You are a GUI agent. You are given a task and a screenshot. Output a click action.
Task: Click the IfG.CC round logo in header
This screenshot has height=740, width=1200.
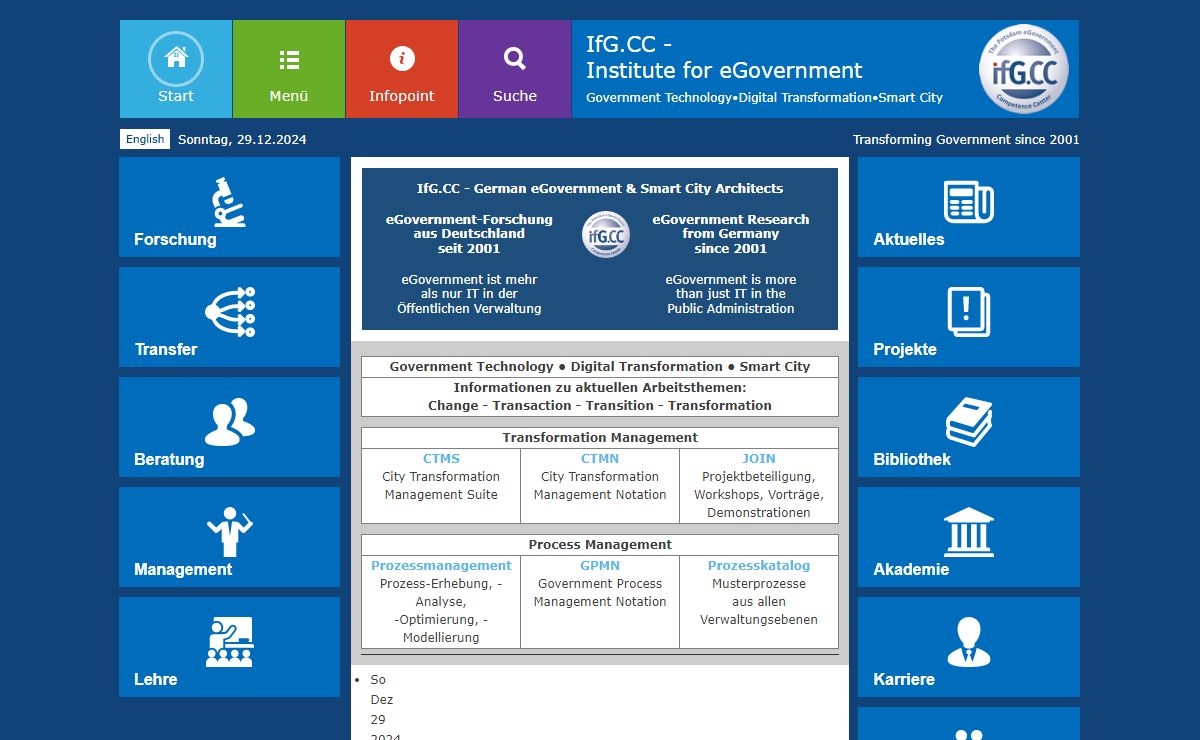click(1023, 69)
